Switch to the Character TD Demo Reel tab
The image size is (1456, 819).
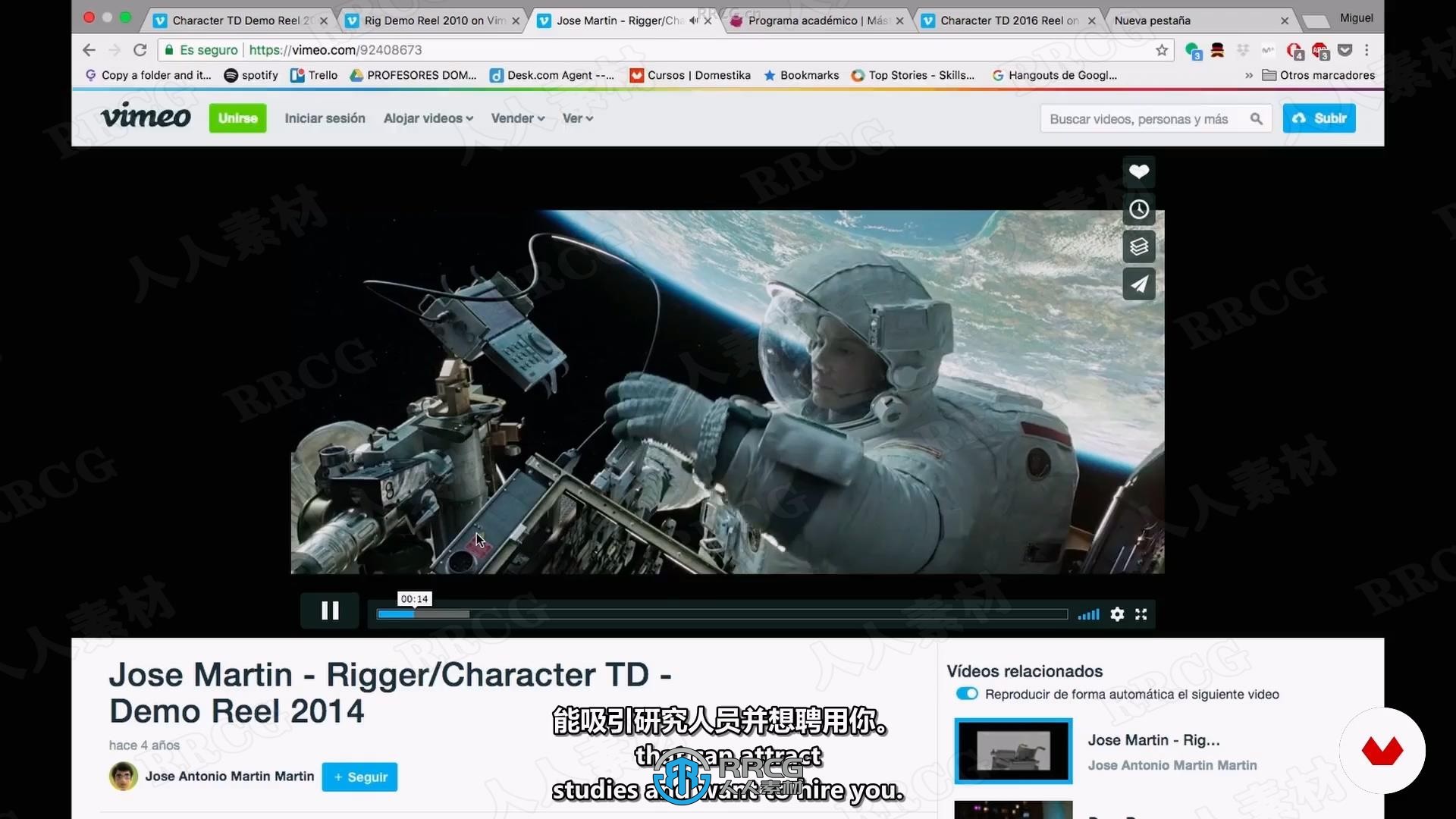coord(241,20)
